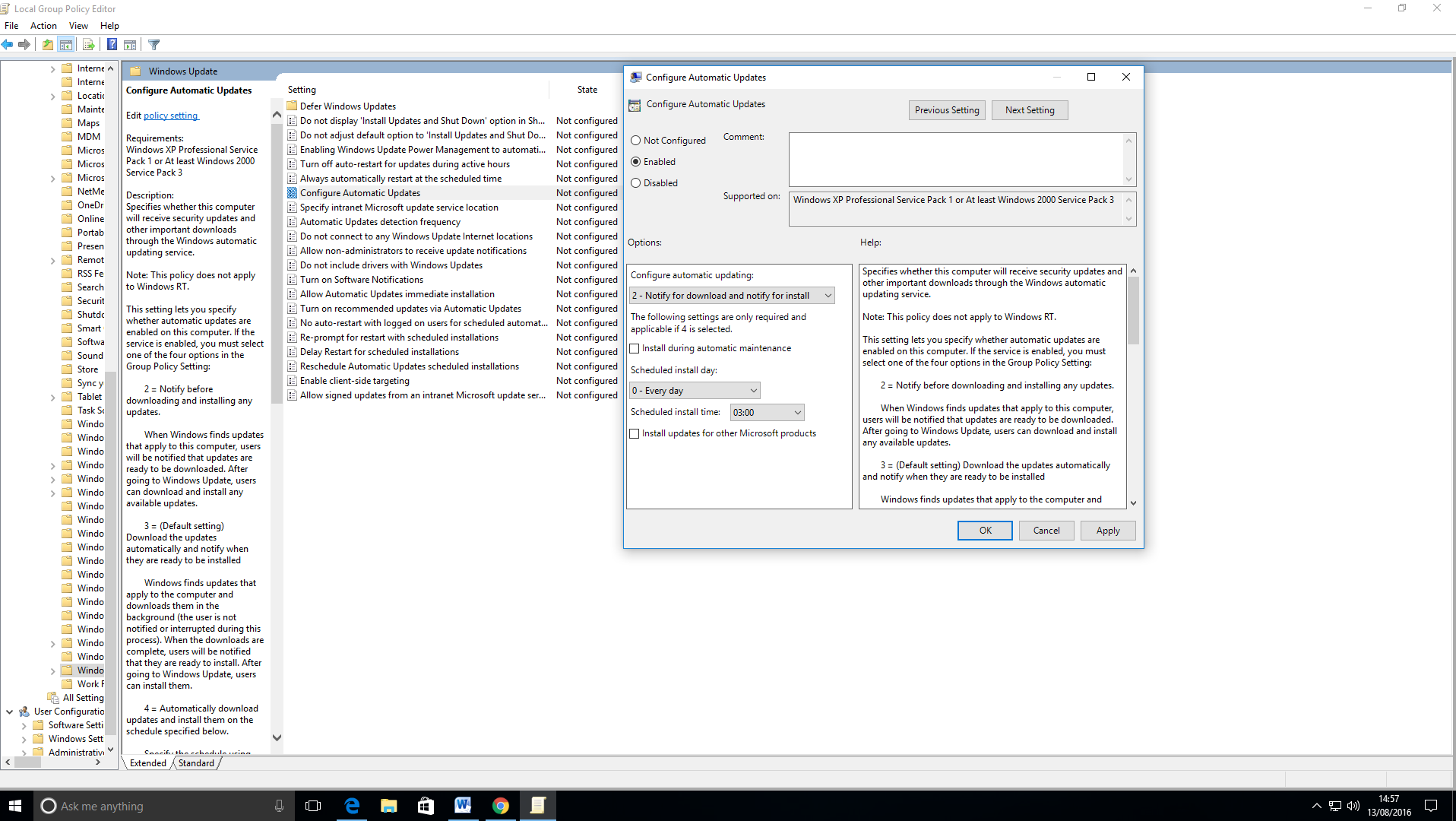This screenshot has height=821, width=1456.
Task: Click the Filter funnel icon in toolbar
Action: (154, 45)
